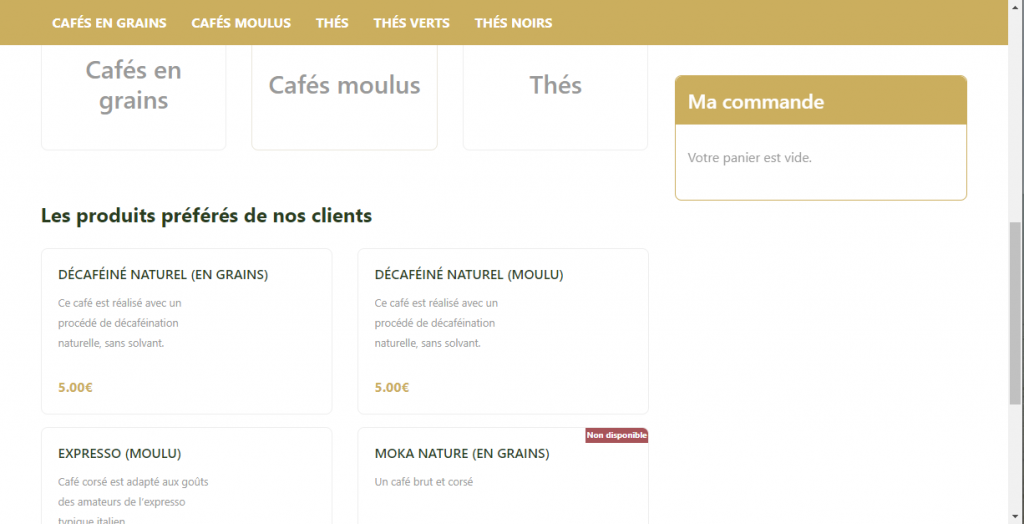Click the vertical page scrollbar thumb
Image resolution: width=1024 pixels, height=524 pixels.
click(1015, 310)
